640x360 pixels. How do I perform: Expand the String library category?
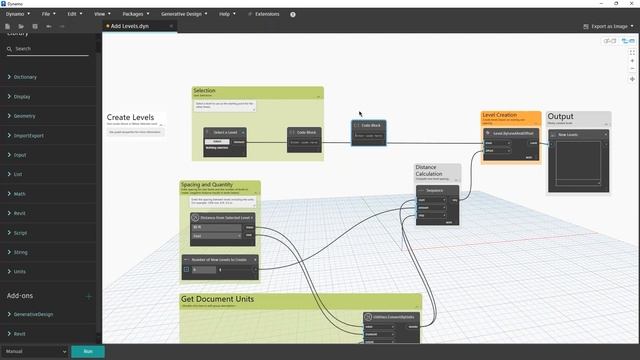click(9, 252)
